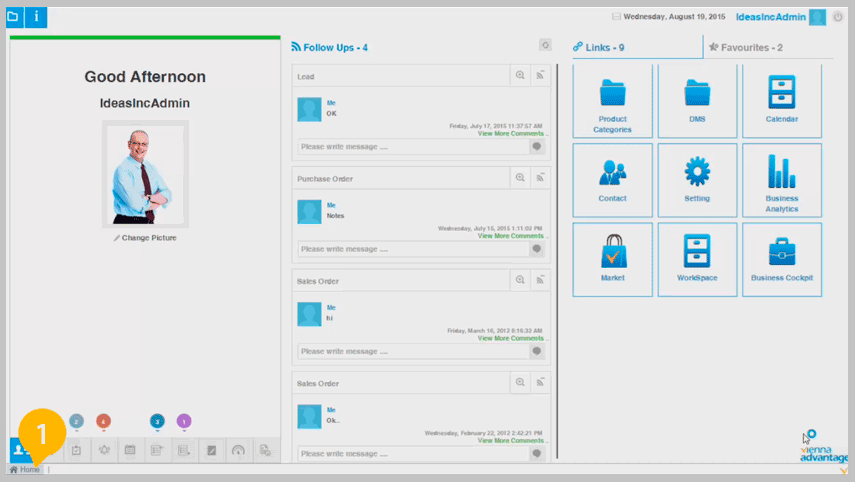This screenshot has height=482, width=855.
Task: Click message field under Sales Order 'Ok..'
Action: (414, 454)
